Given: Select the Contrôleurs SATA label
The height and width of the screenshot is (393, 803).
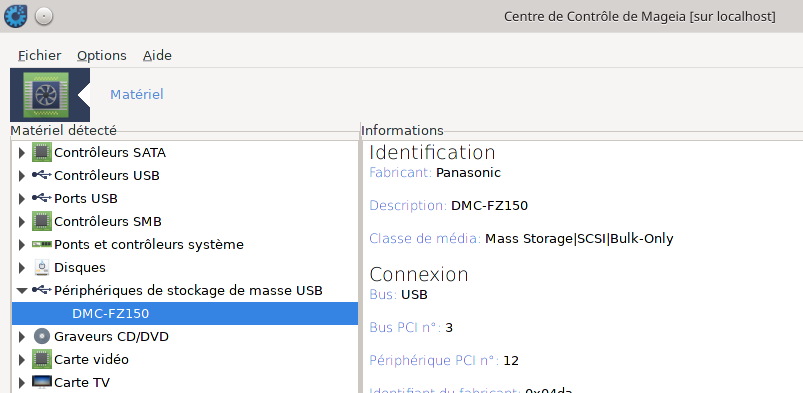Looking at the screenshot, I should pyautogui.click(x=110, y=153).
